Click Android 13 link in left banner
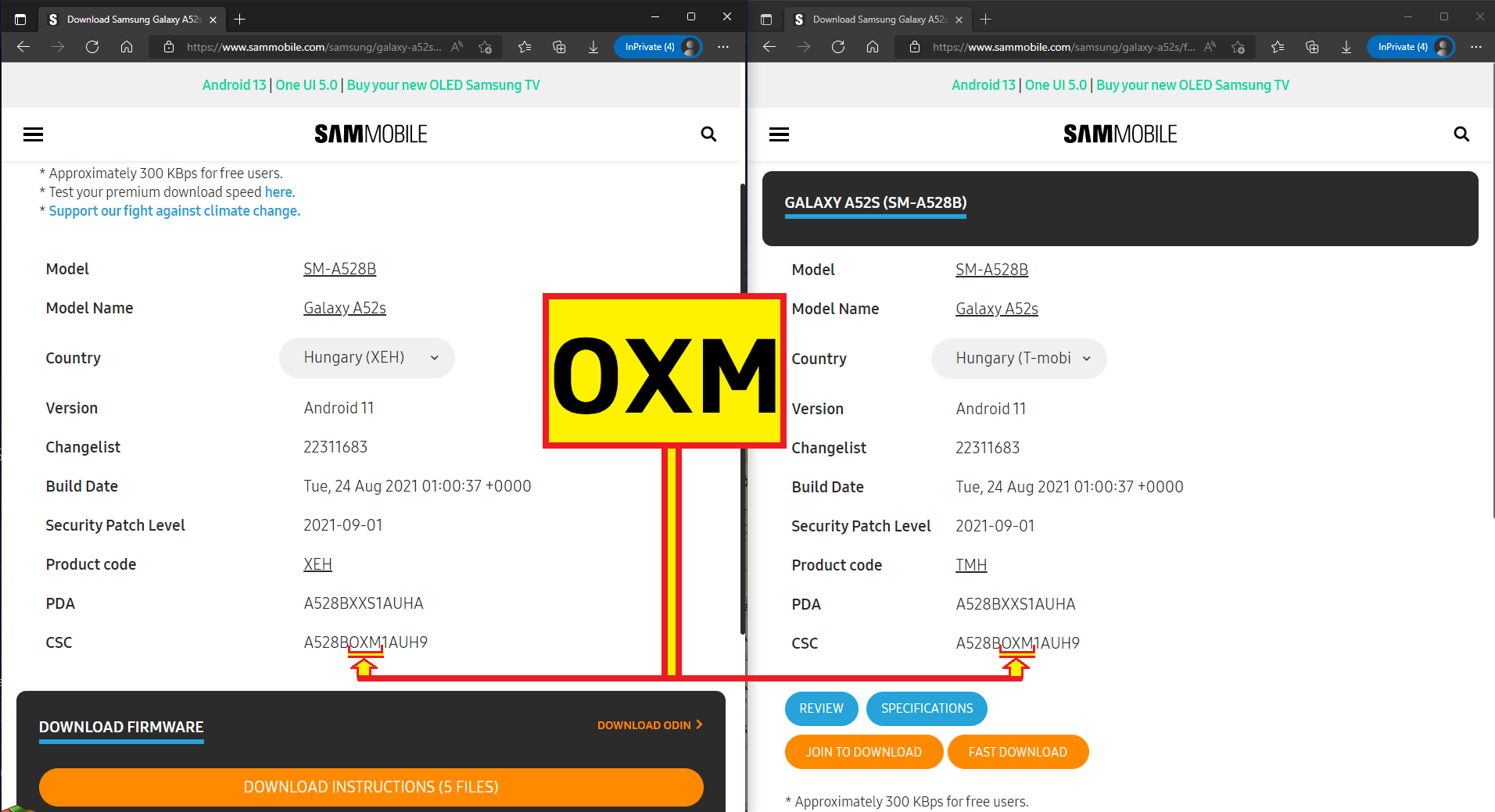 234,85
